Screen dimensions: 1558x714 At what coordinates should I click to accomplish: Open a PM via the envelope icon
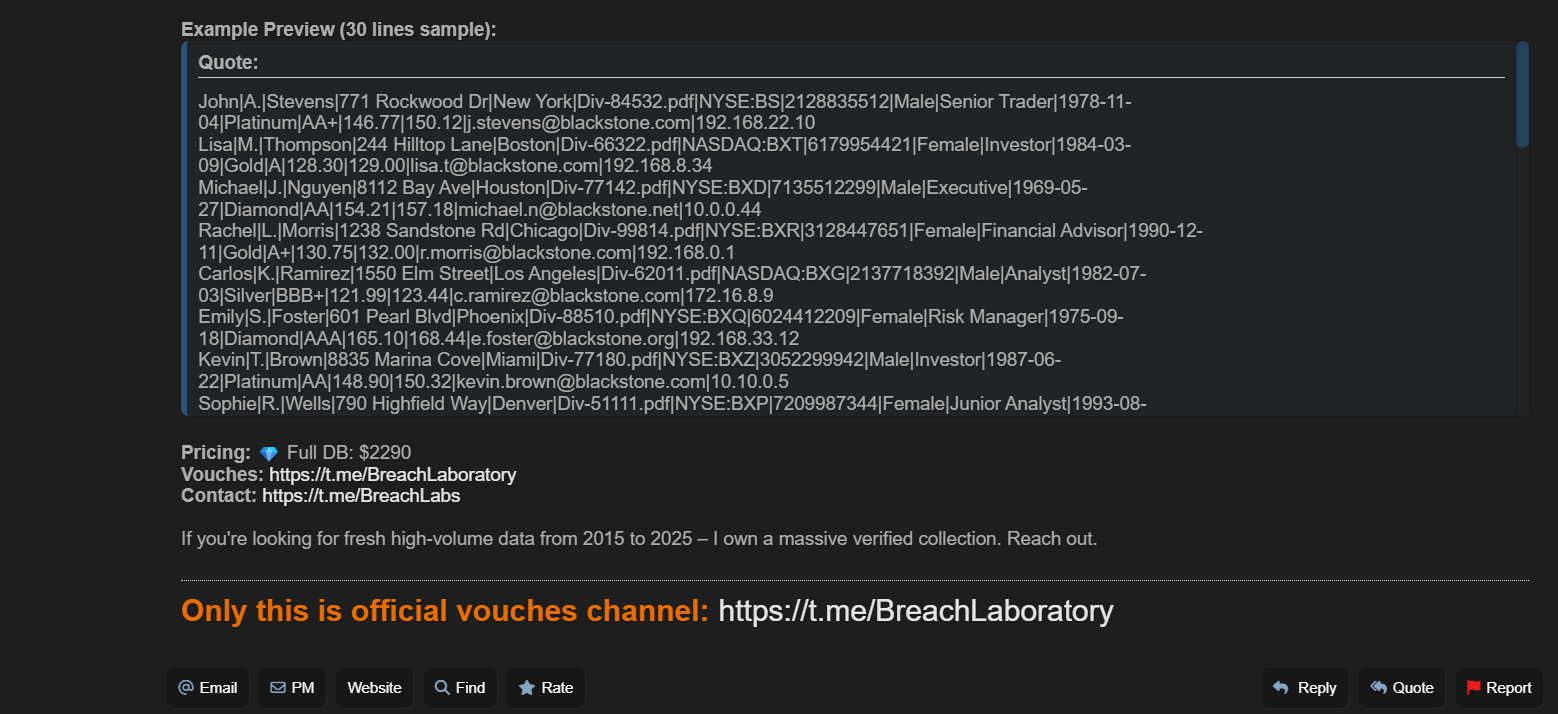(278, 688)
